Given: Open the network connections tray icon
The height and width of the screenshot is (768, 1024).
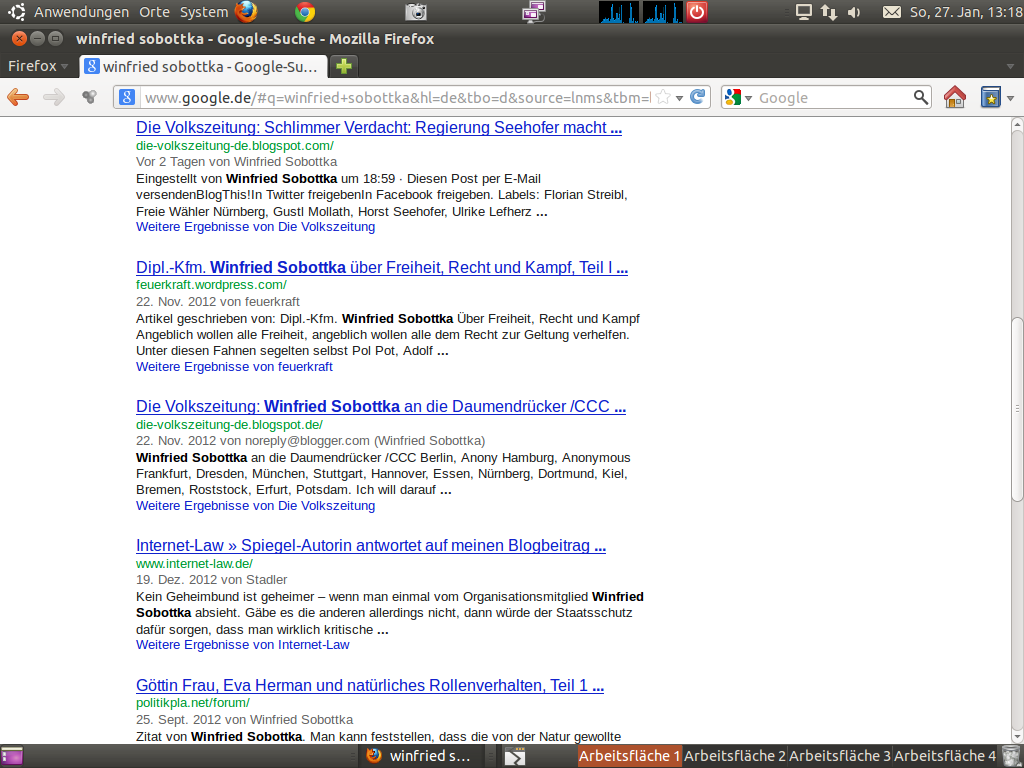Looking at the screenshot, I should click(829, 12).
